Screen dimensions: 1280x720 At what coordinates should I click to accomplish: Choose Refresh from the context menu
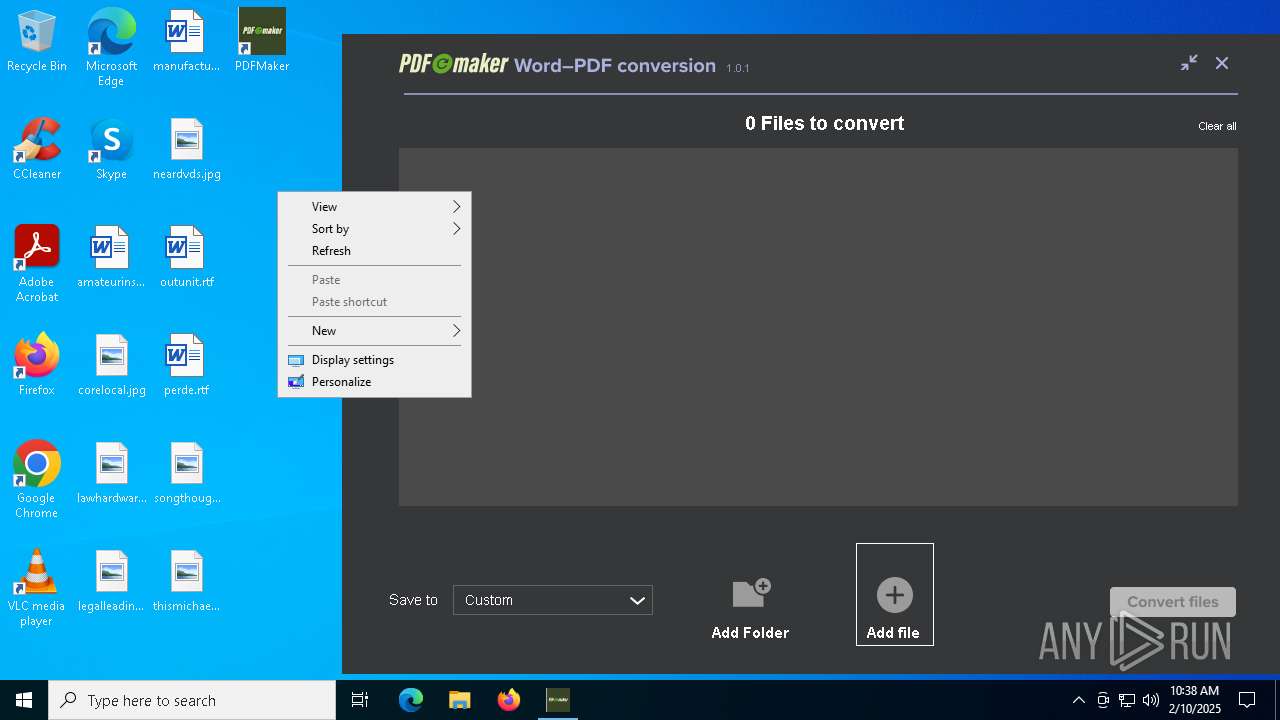pyautogui.click(x=374, y=251)
